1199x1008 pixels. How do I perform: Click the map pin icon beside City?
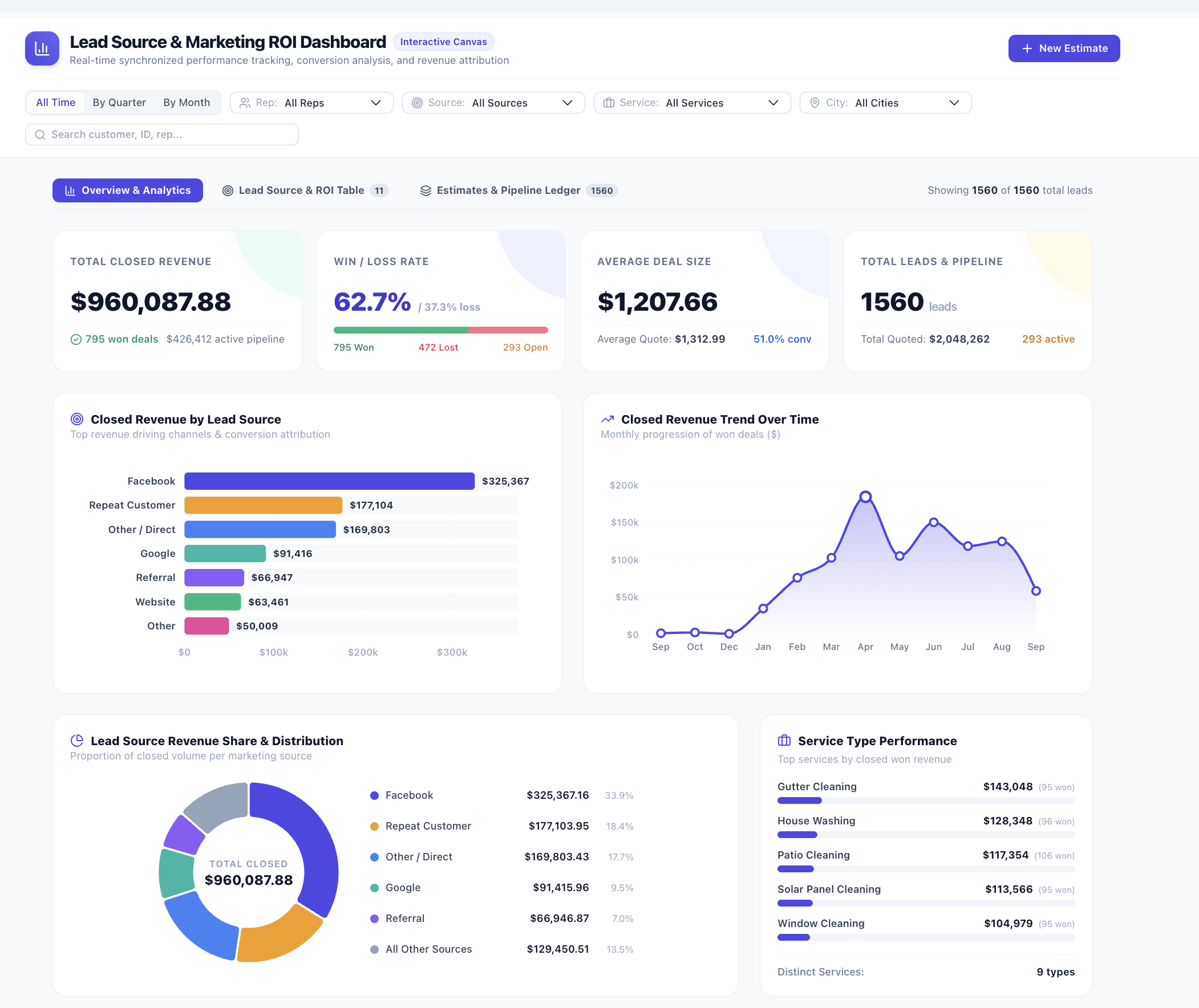(x=815, y=103)
